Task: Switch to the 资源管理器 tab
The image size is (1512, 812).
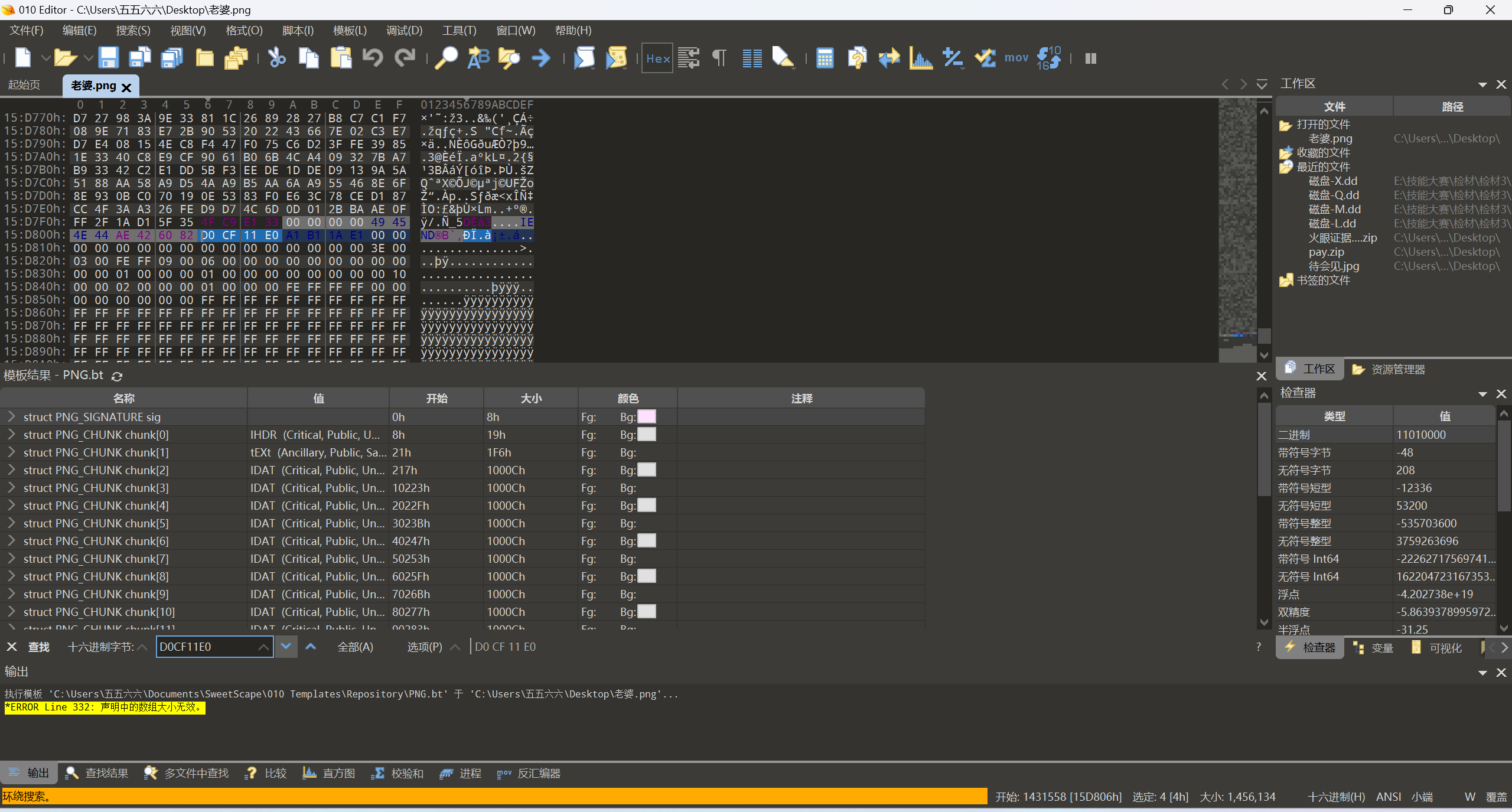Action: [x=1389, y=369]
